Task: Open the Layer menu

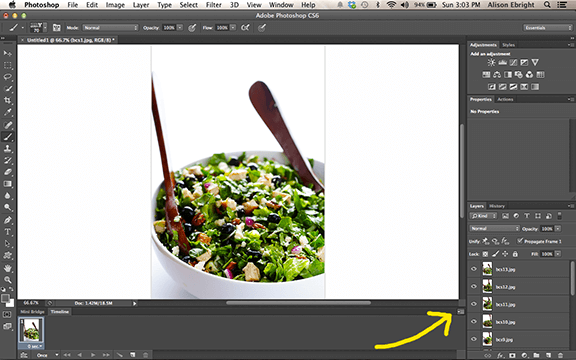Action: (x=141, y=5)
